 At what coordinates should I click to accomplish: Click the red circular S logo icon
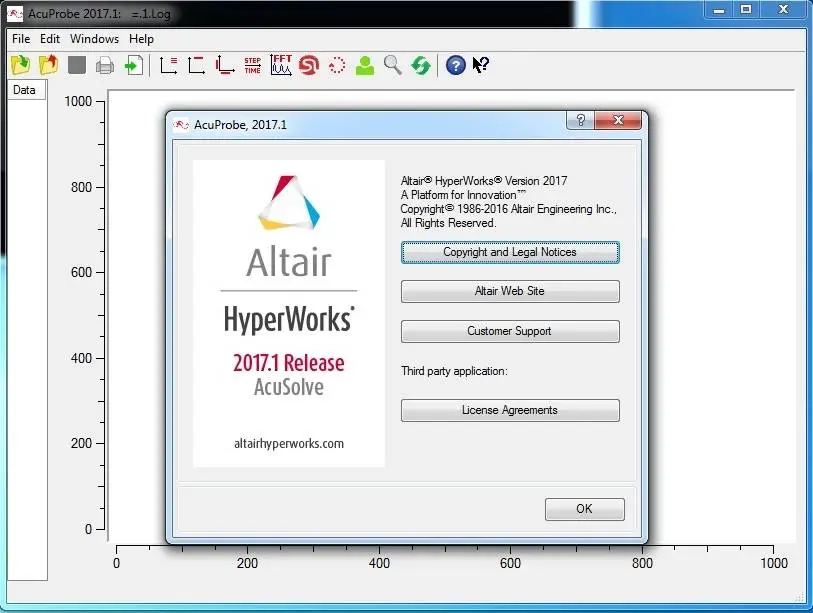pos(309,65)
